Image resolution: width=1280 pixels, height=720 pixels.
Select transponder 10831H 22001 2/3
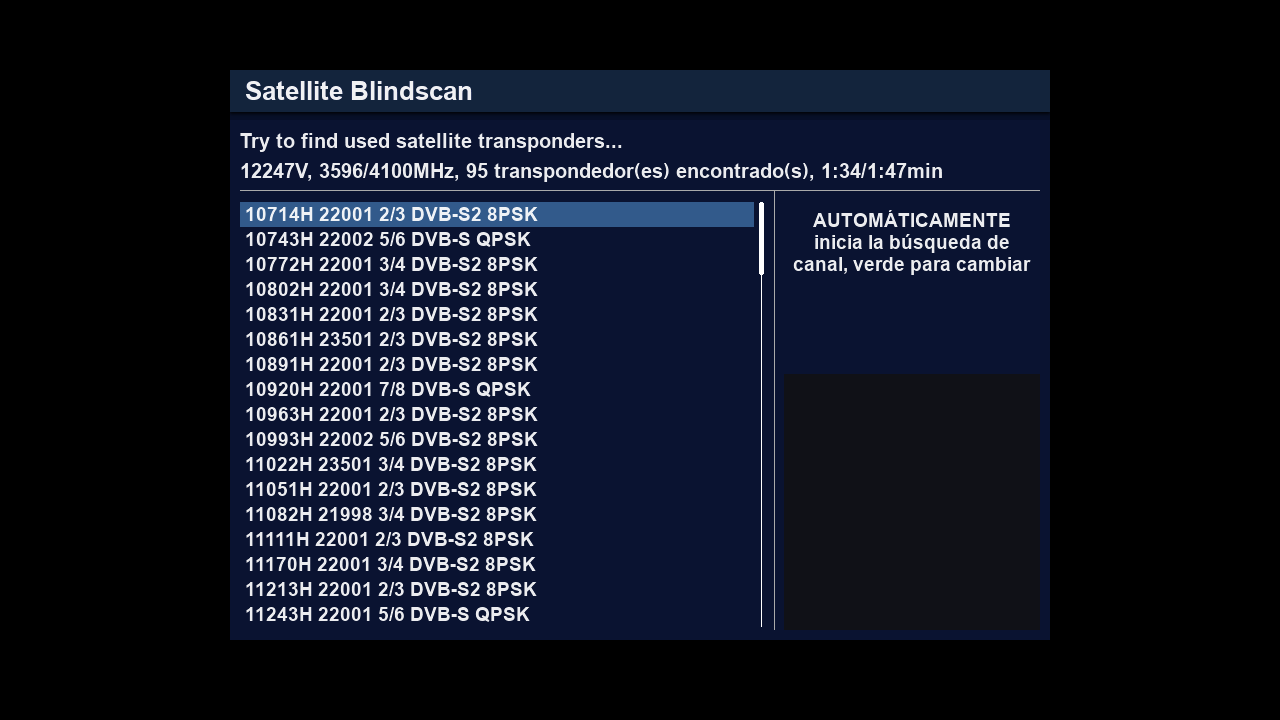(x=391, y=315)
